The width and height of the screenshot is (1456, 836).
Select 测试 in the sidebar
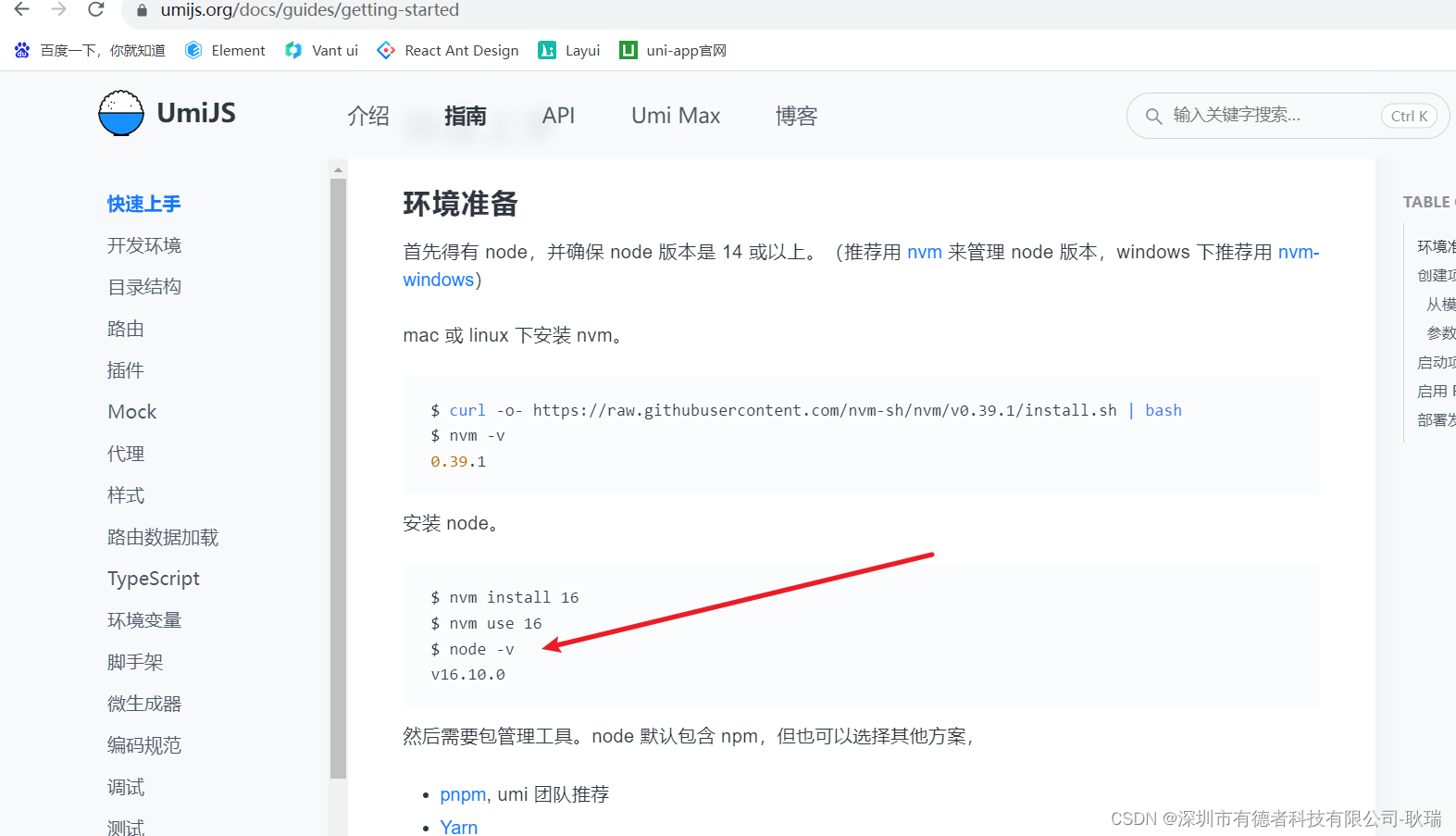click(x=126, y=827)
